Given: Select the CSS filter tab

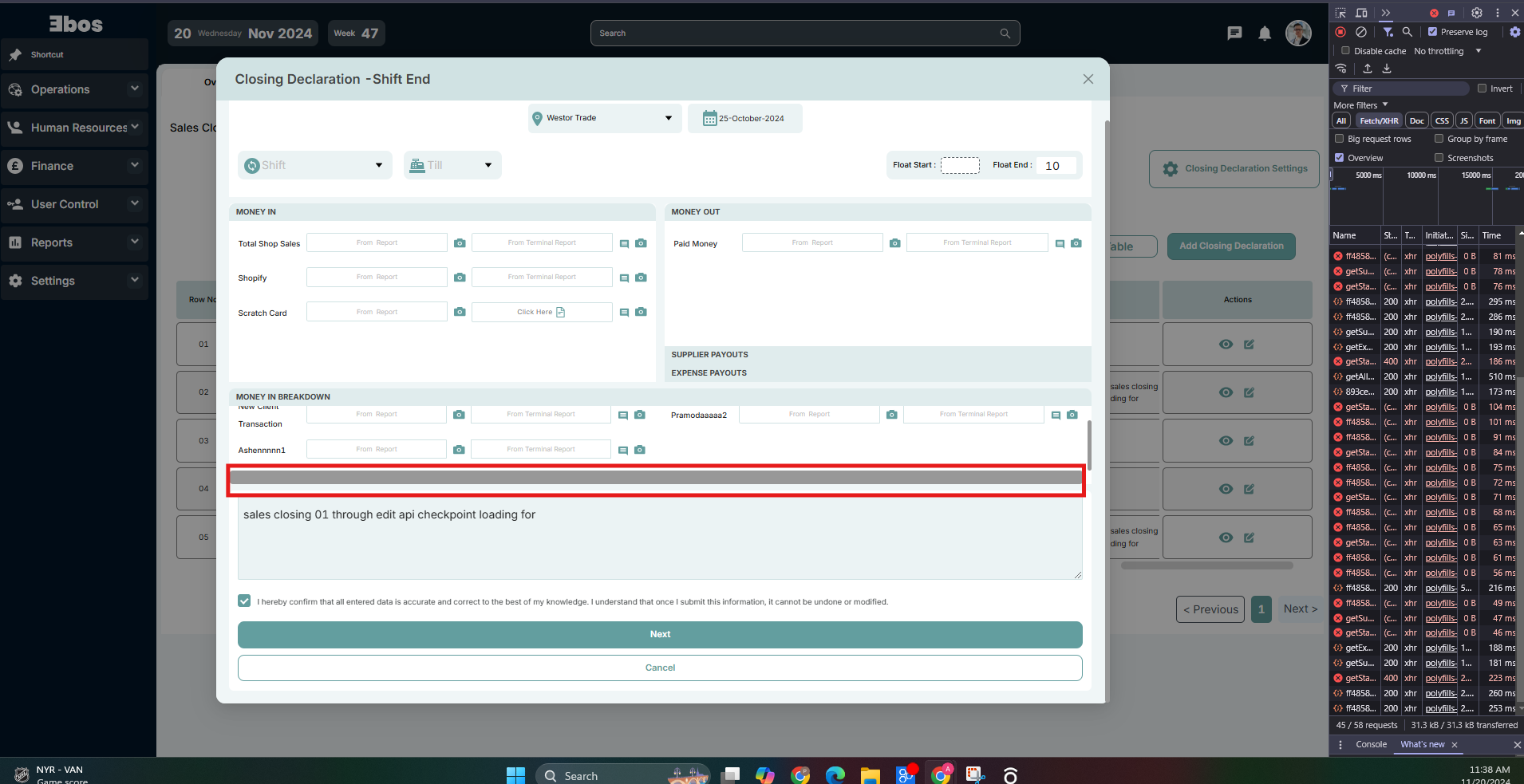Looking at the screenshot, I should [x=1442, y=120].
